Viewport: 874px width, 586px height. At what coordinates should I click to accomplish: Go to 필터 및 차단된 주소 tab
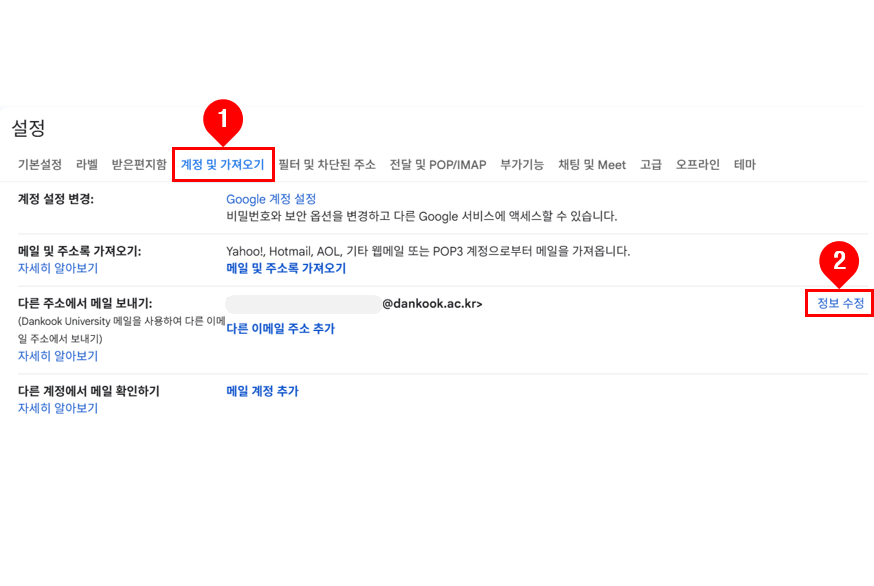click(327, 165)
